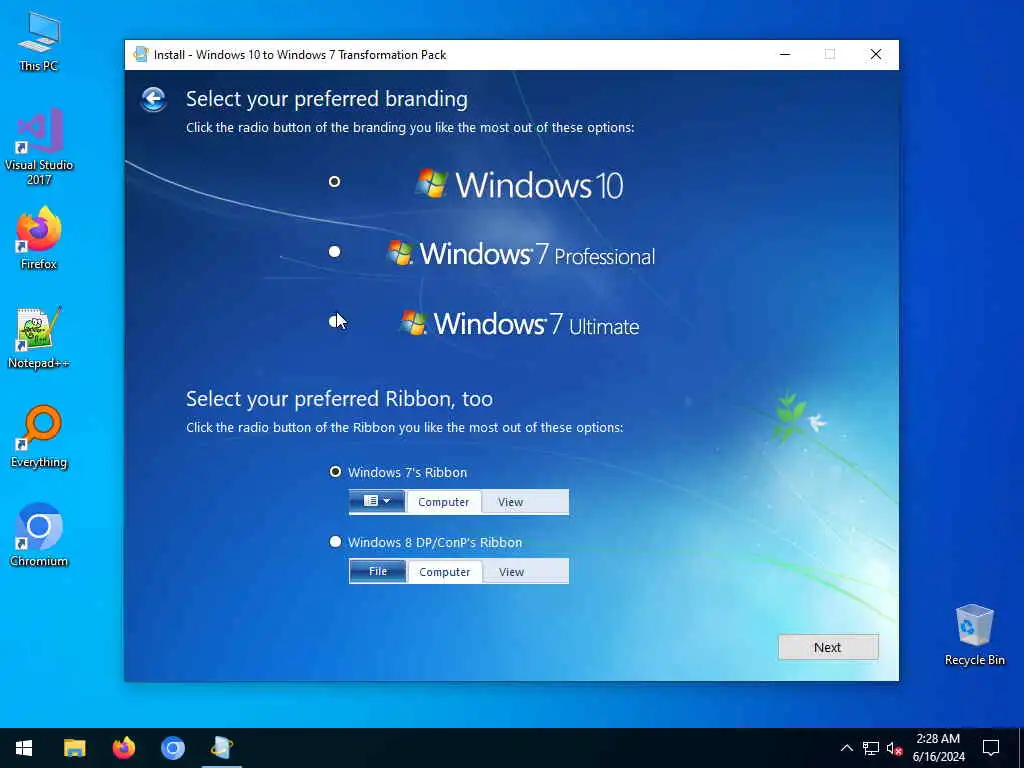Select the Recycle Bin desktop icon
1024x768 pixels.
974,635
